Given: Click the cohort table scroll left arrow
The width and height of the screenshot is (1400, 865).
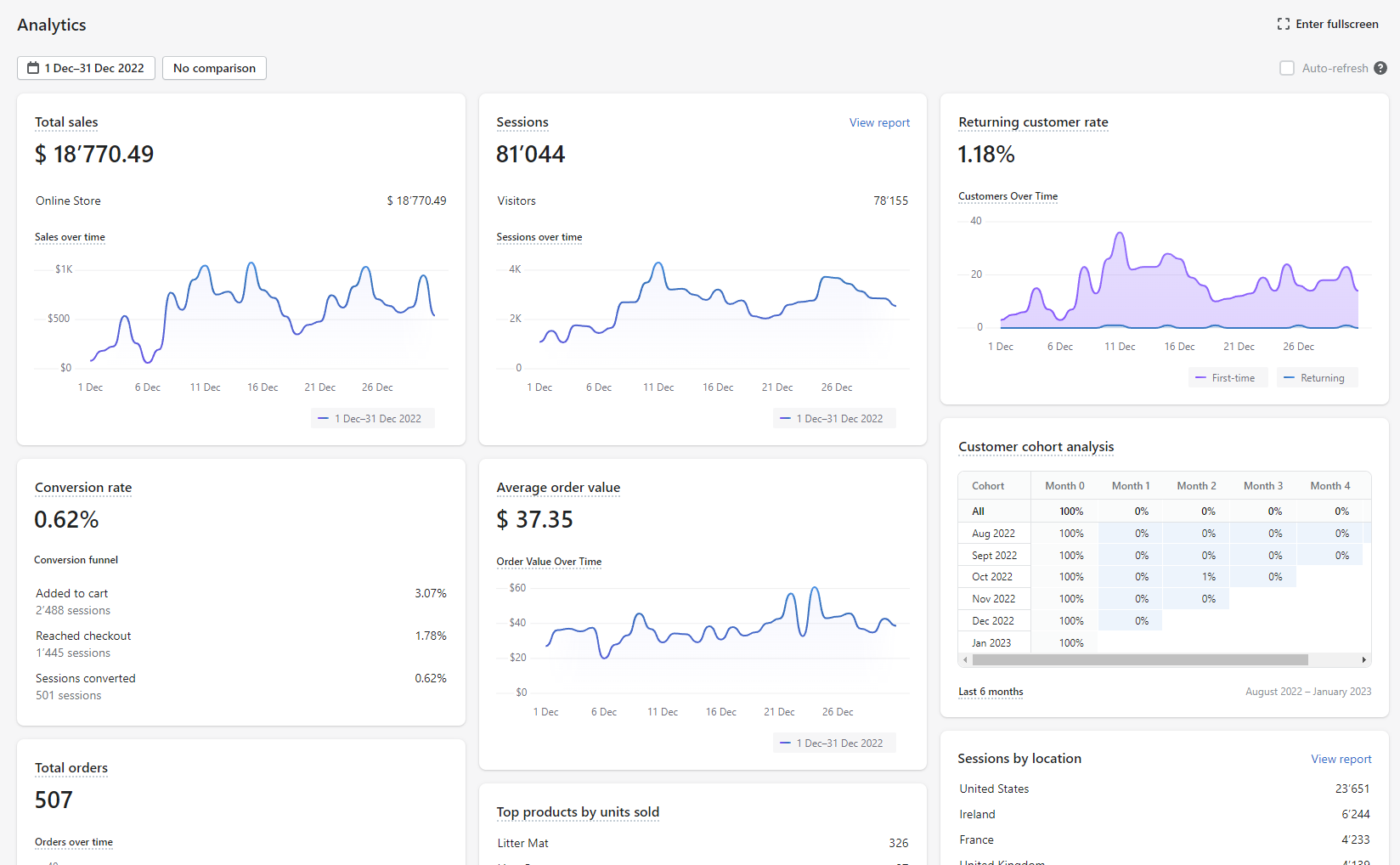Looking at the screenshot, I should 965,660.
